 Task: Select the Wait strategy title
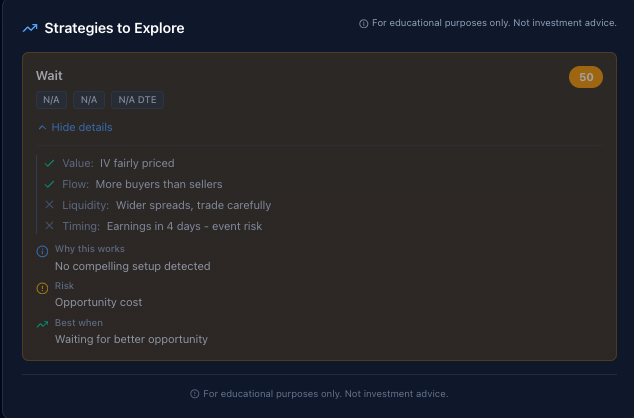point(49,76)
